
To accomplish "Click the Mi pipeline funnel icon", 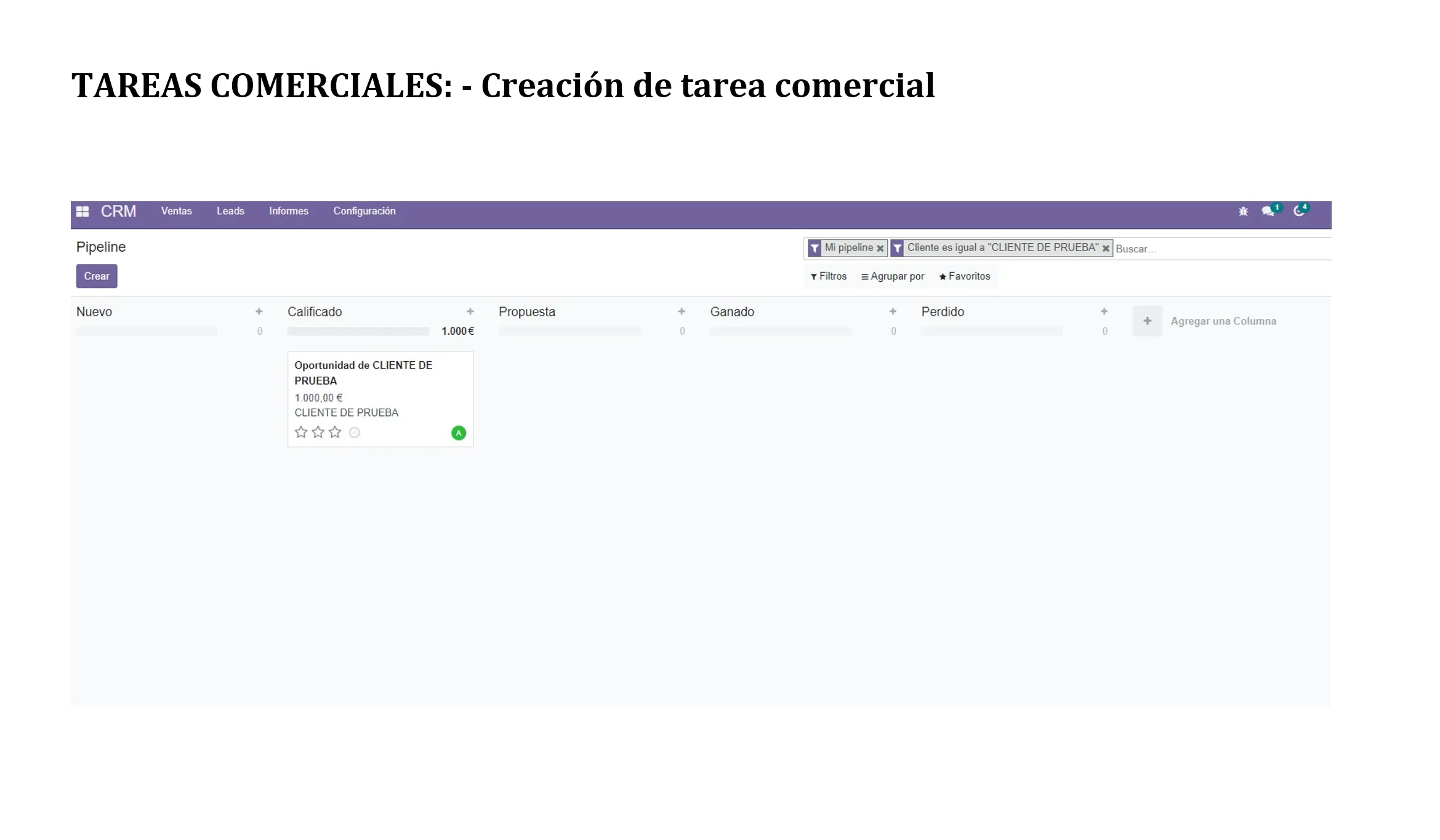I will coord(815,248).
